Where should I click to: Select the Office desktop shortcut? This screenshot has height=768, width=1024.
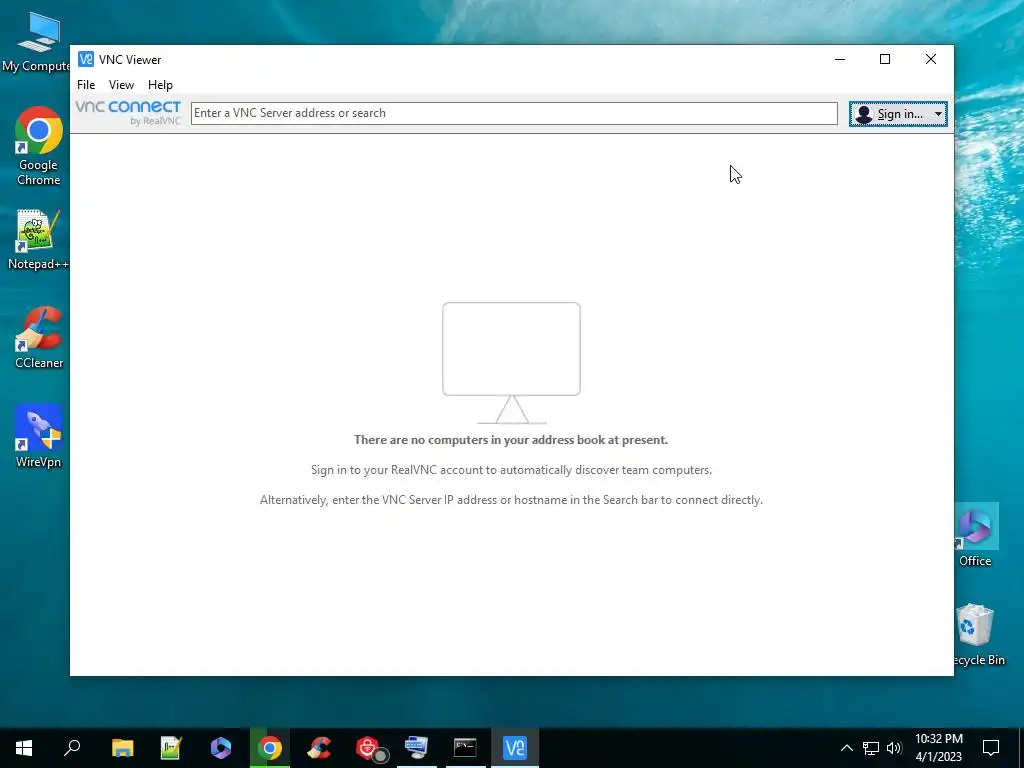click(975, 536)
